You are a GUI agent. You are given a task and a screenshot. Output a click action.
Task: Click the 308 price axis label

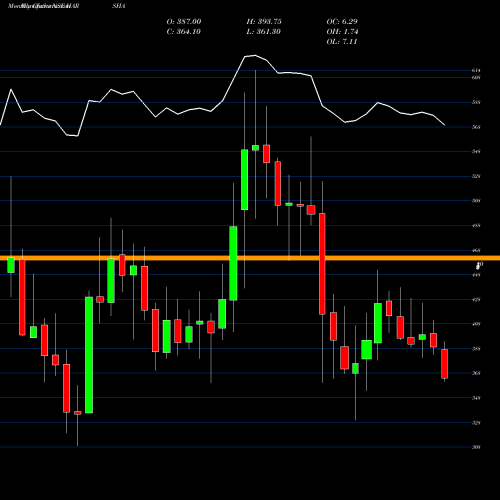tap(476, 447)
